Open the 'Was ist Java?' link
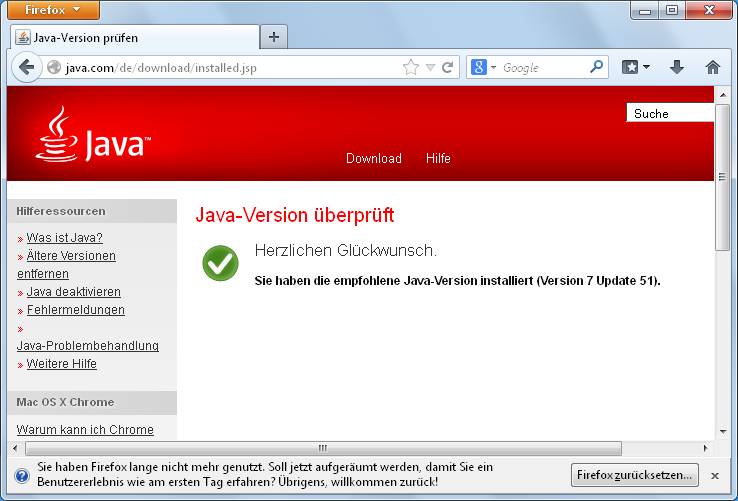The width and height of the screenshot is (738, 501). (64, 238)
